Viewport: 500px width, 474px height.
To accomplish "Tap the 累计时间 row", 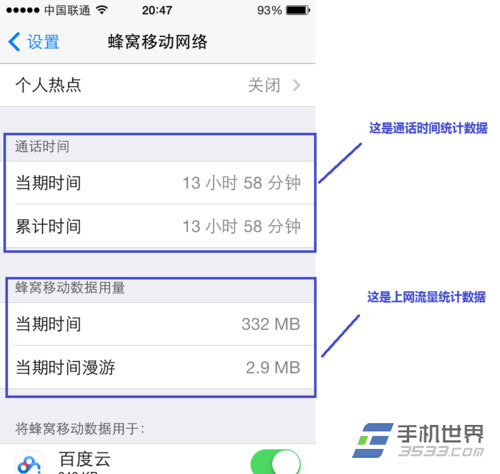I will (x=158, y=226).
